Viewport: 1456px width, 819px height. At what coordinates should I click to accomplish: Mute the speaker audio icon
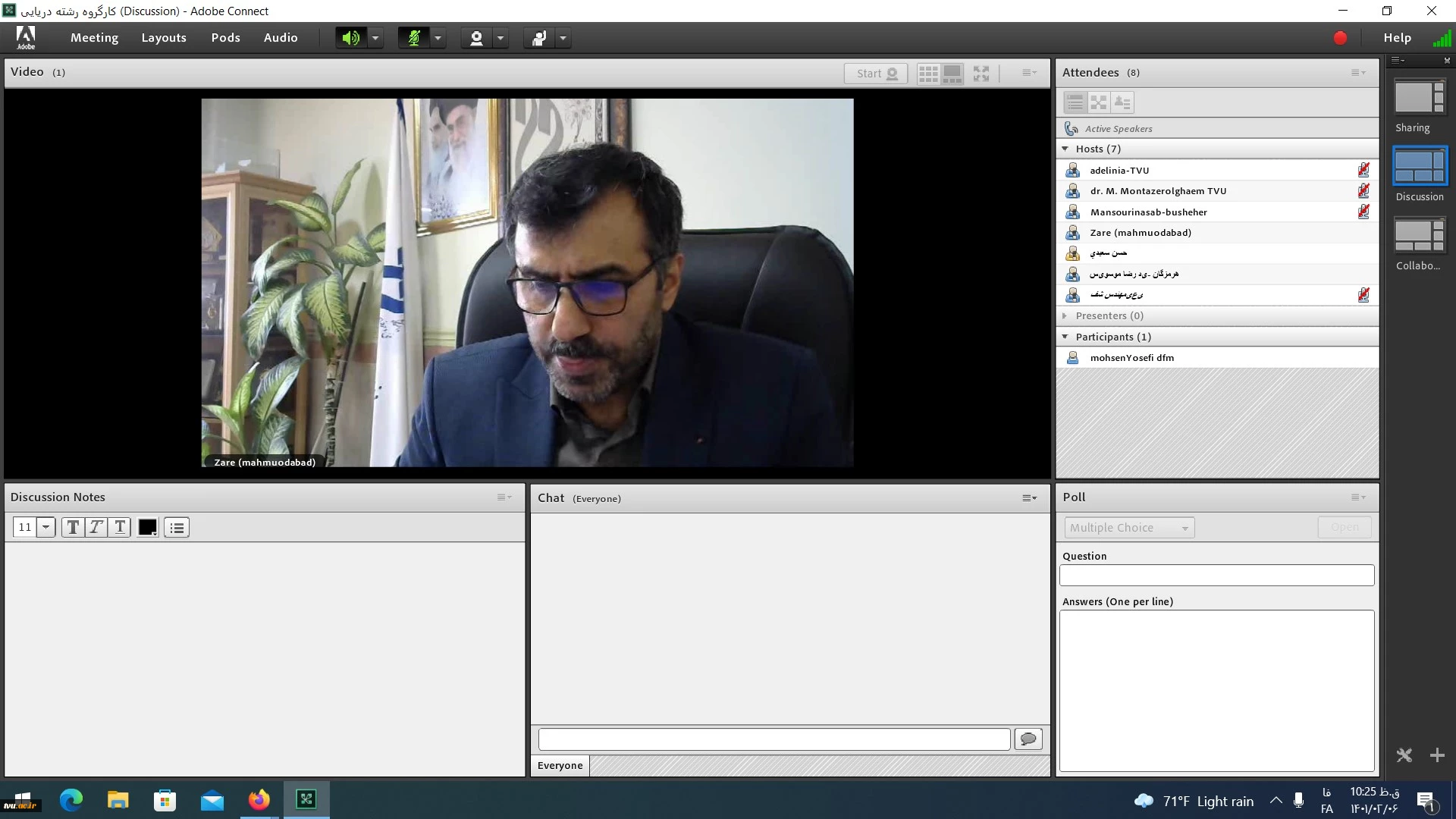click(x=350, y=38)
